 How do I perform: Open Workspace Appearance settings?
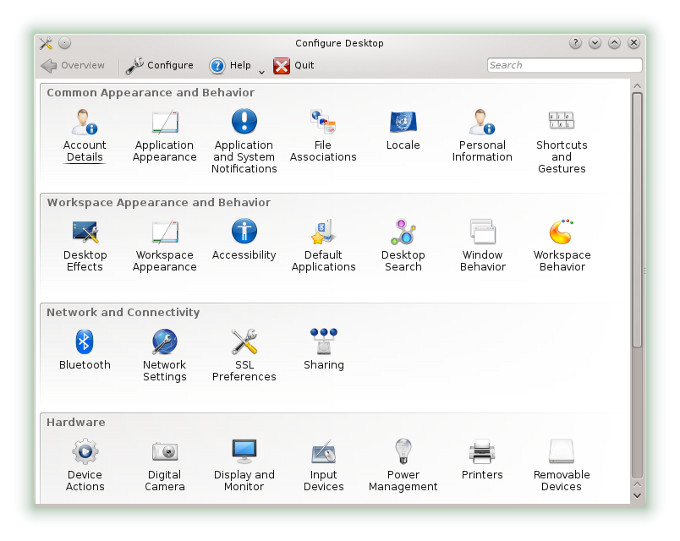pos(164,246)
